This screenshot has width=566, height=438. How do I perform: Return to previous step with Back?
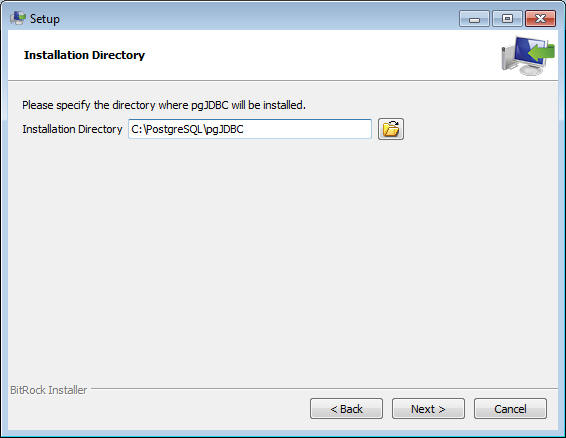coord(346,409)
